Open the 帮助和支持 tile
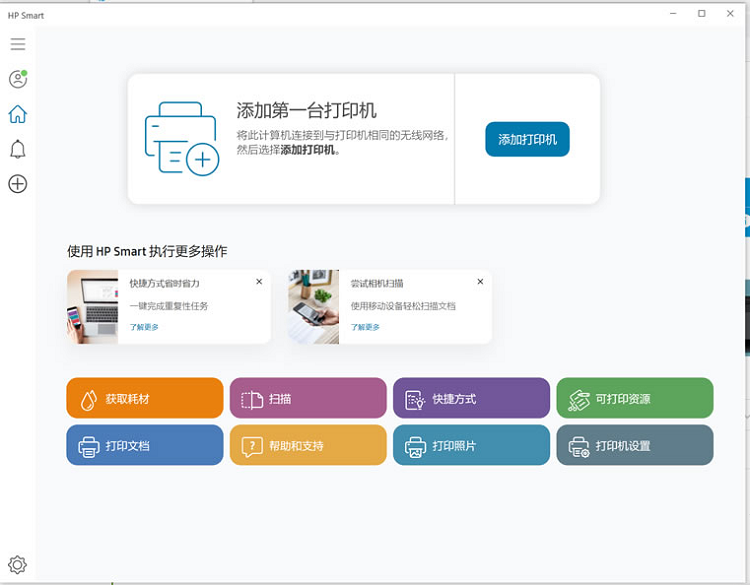Image resolution: width=750 pixels, height=585 pixels. (308, 445)
